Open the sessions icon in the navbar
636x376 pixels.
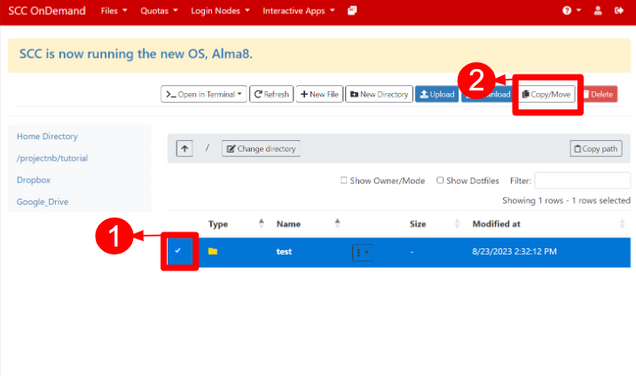tap(352, 11)
